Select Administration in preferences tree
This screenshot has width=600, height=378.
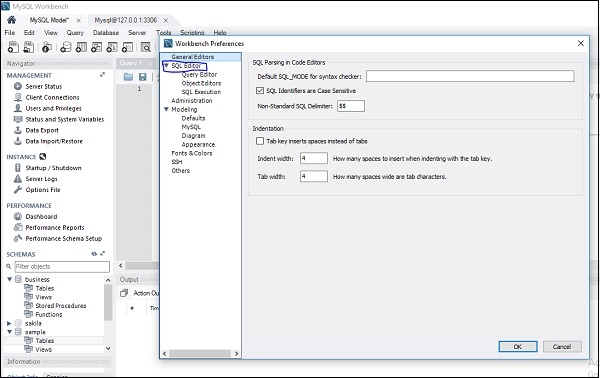click(x=192, y=101)
